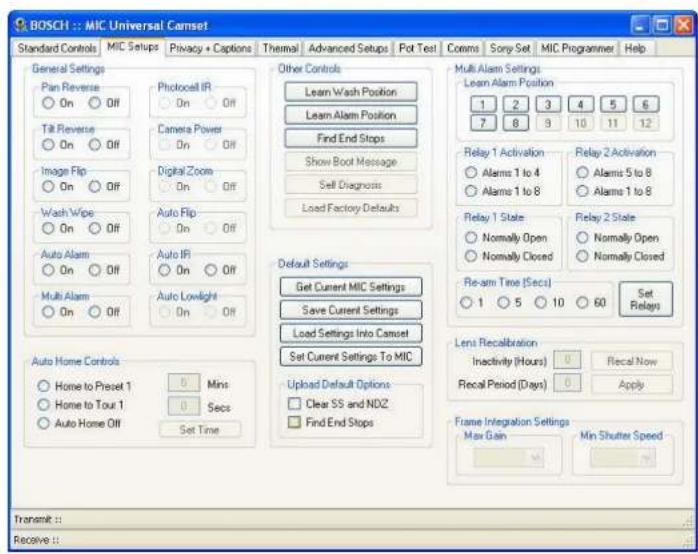Click Learn Alarm Position in Other Controls
Viewport: 698px width, 554px height.
click(351, 115)
